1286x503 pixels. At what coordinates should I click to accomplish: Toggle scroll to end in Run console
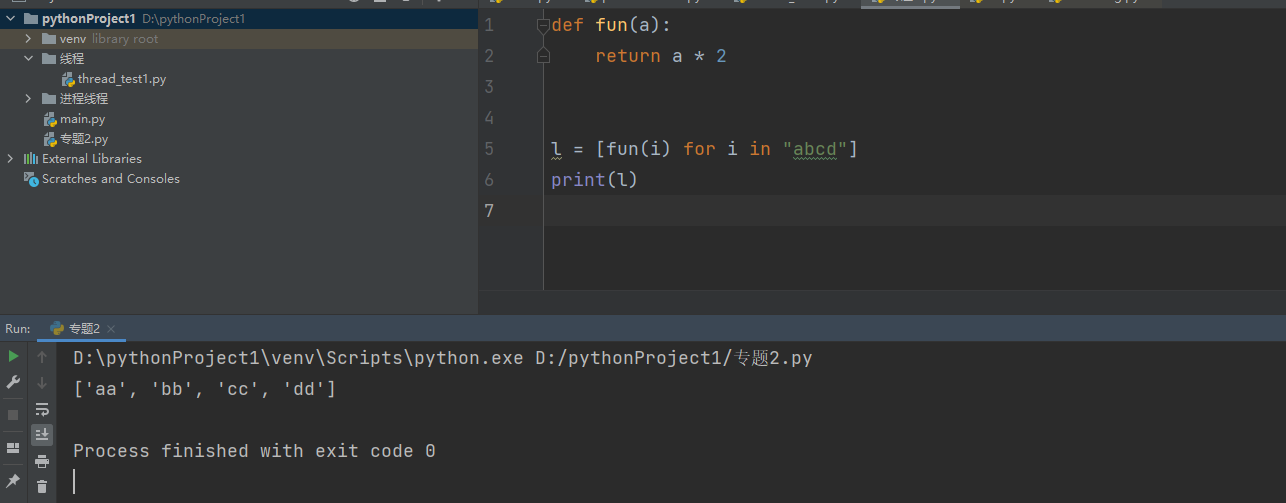[42, 434]
